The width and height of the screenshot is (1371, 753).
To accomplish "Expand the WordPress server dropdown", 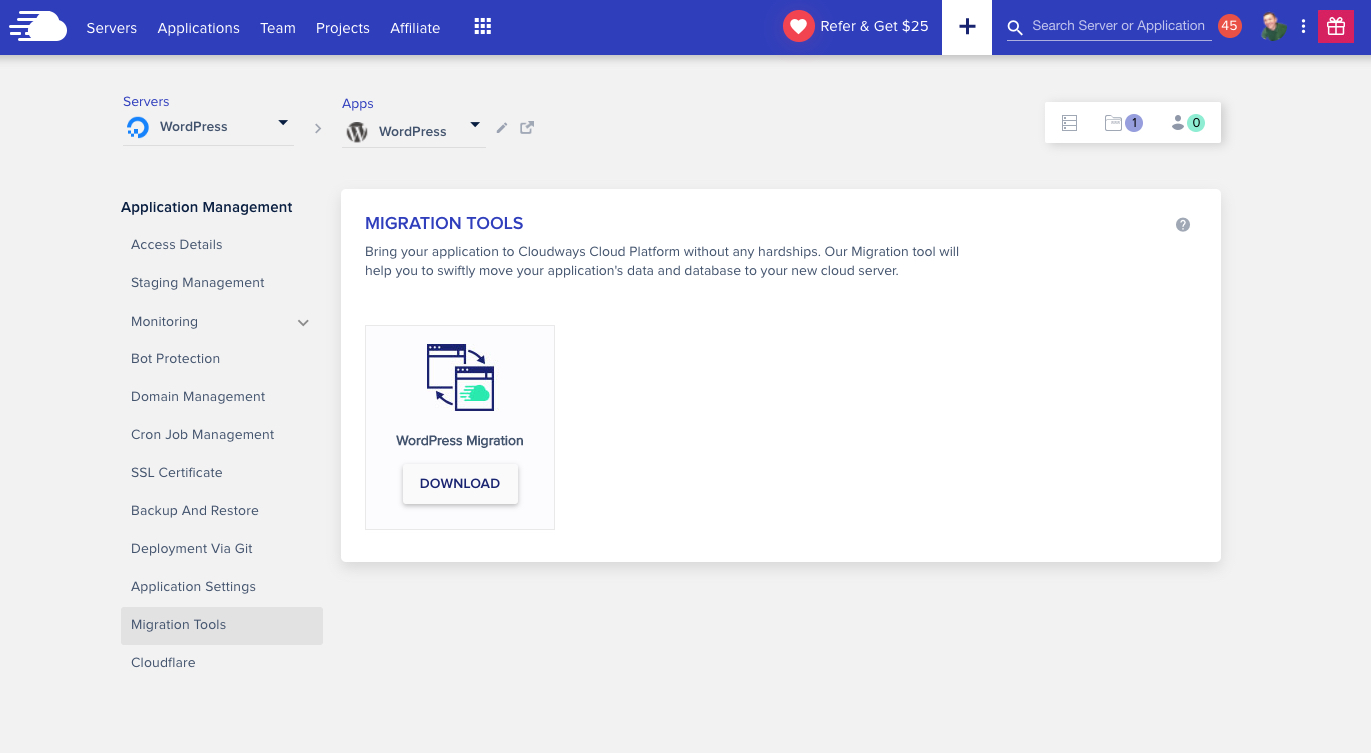I will [283, 123].
